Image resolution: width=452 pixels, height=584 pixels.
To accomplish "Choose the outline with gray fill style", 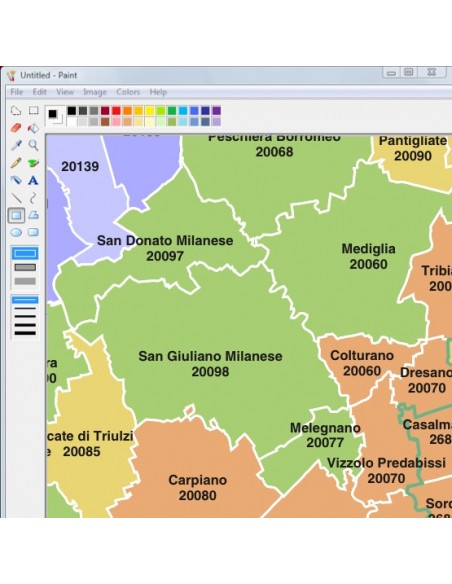I will tap(25, 267).
